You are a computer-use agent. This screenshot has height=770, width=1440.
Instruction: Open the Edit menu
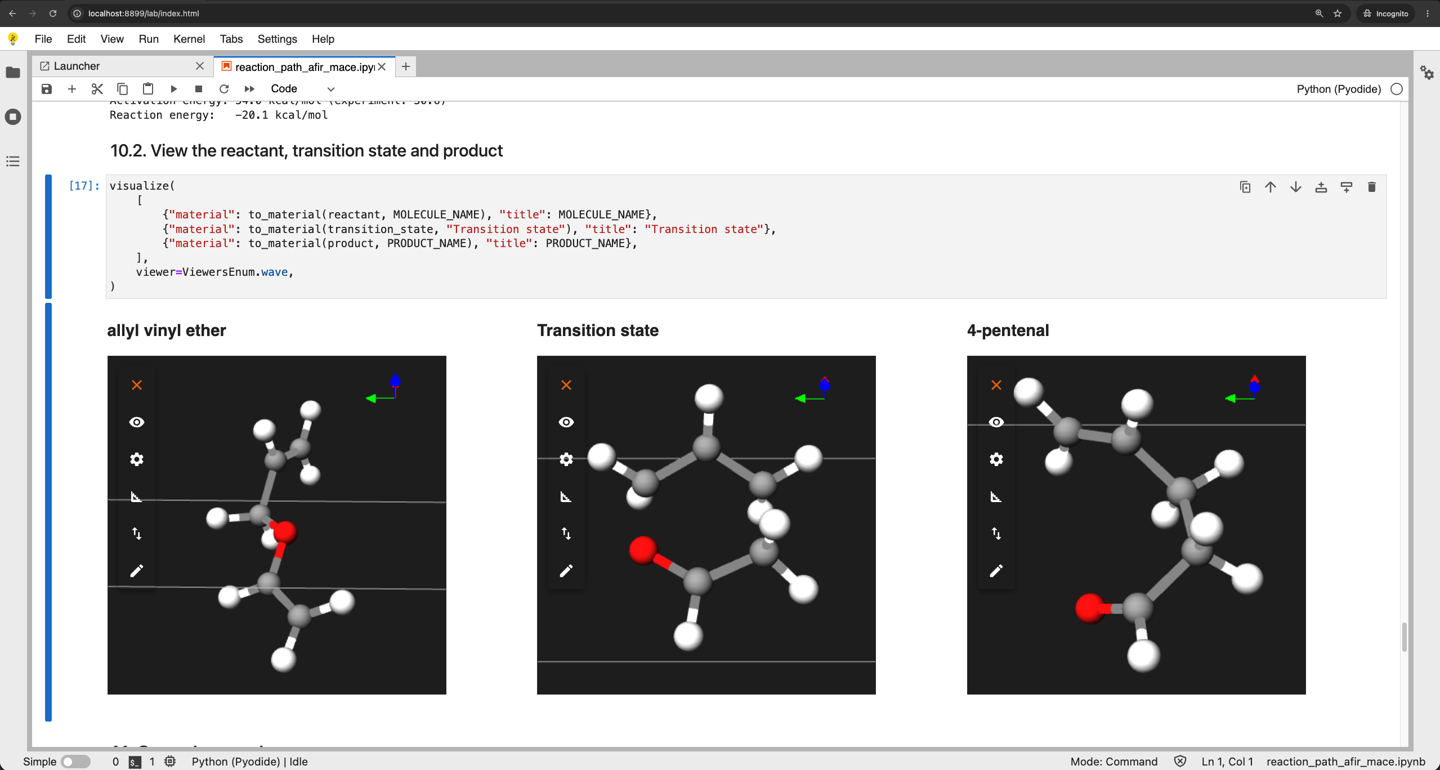pos(76,39)
